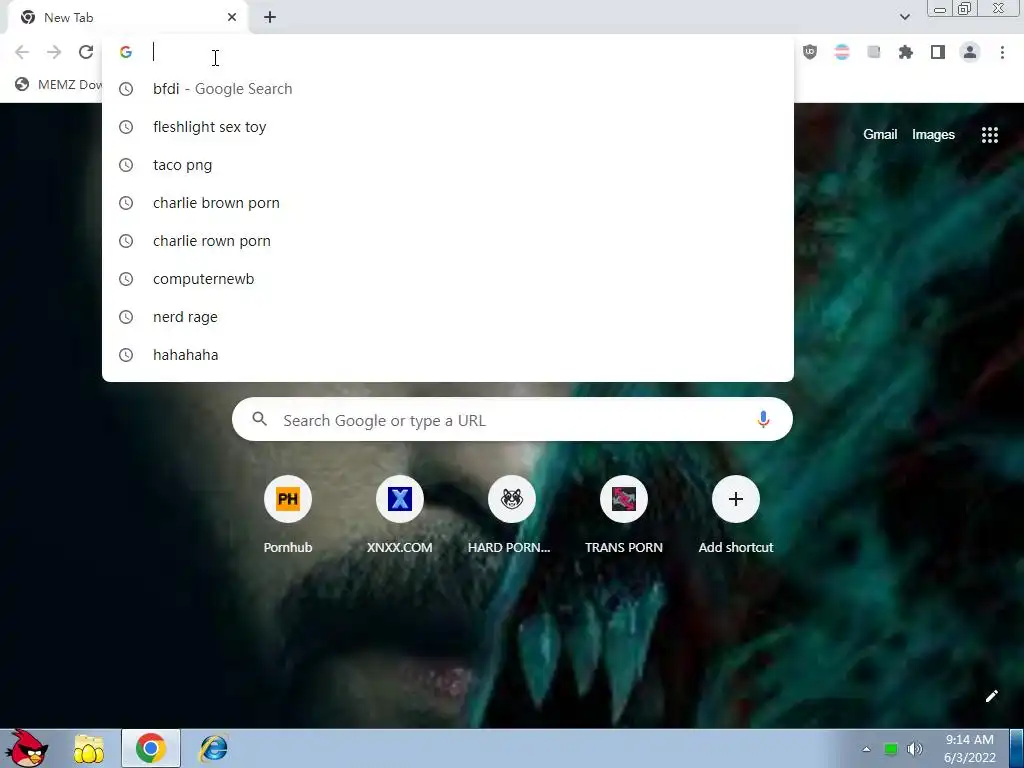Viewport: 1024px width, 768px height.
Task: Select the 'computernewb' suggestion
Action: (448, 279)
